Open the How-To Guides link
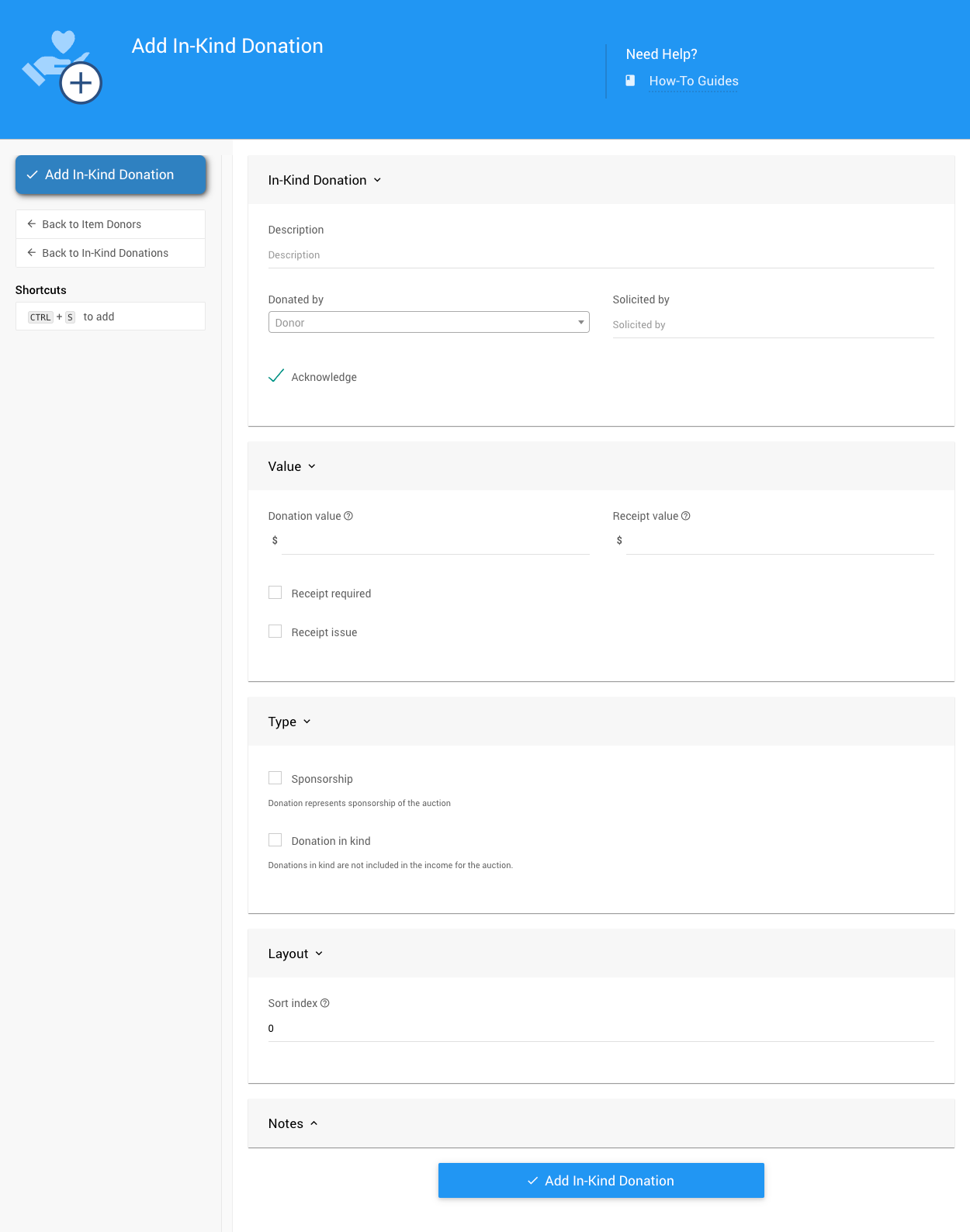The image size is (970, 1232). [693, 81]
